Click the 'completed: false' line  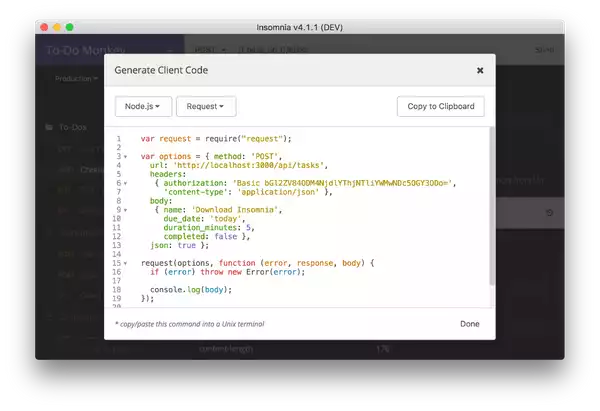207,236
